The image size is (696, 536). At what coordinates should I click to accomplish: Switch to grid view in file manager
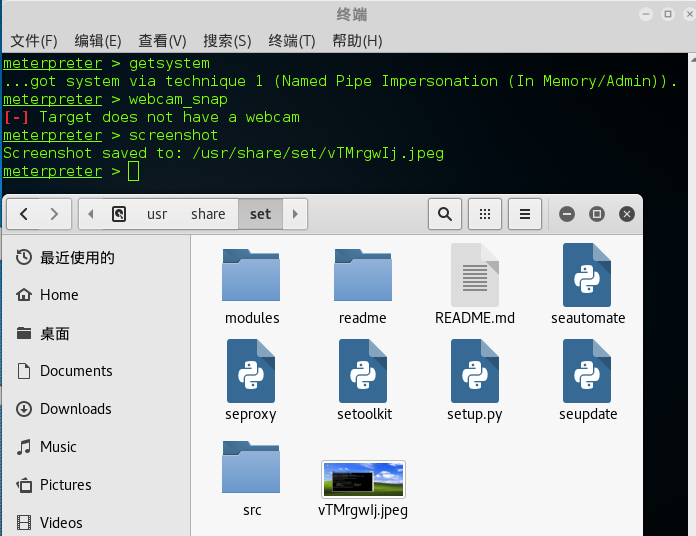(485, 214)
